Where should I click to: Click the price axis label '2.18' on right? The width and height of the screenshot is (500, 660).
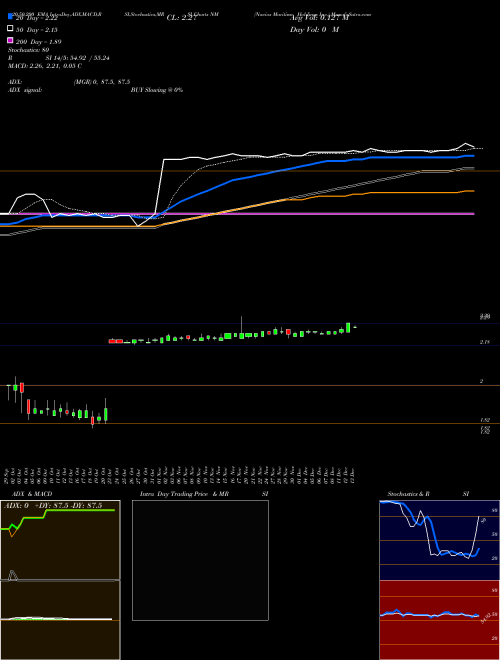pos(485,343)
